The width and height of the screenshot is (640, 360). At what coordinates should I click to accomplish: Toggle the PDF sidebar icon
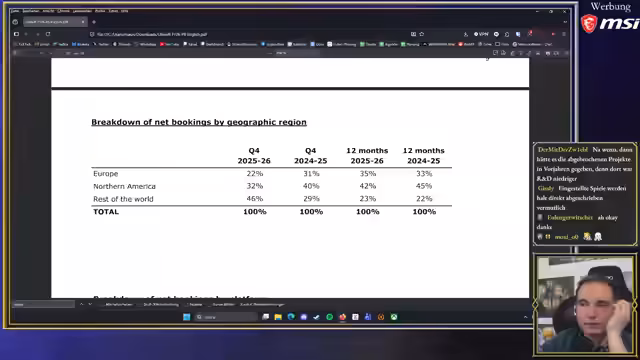(x=16, y=53)
